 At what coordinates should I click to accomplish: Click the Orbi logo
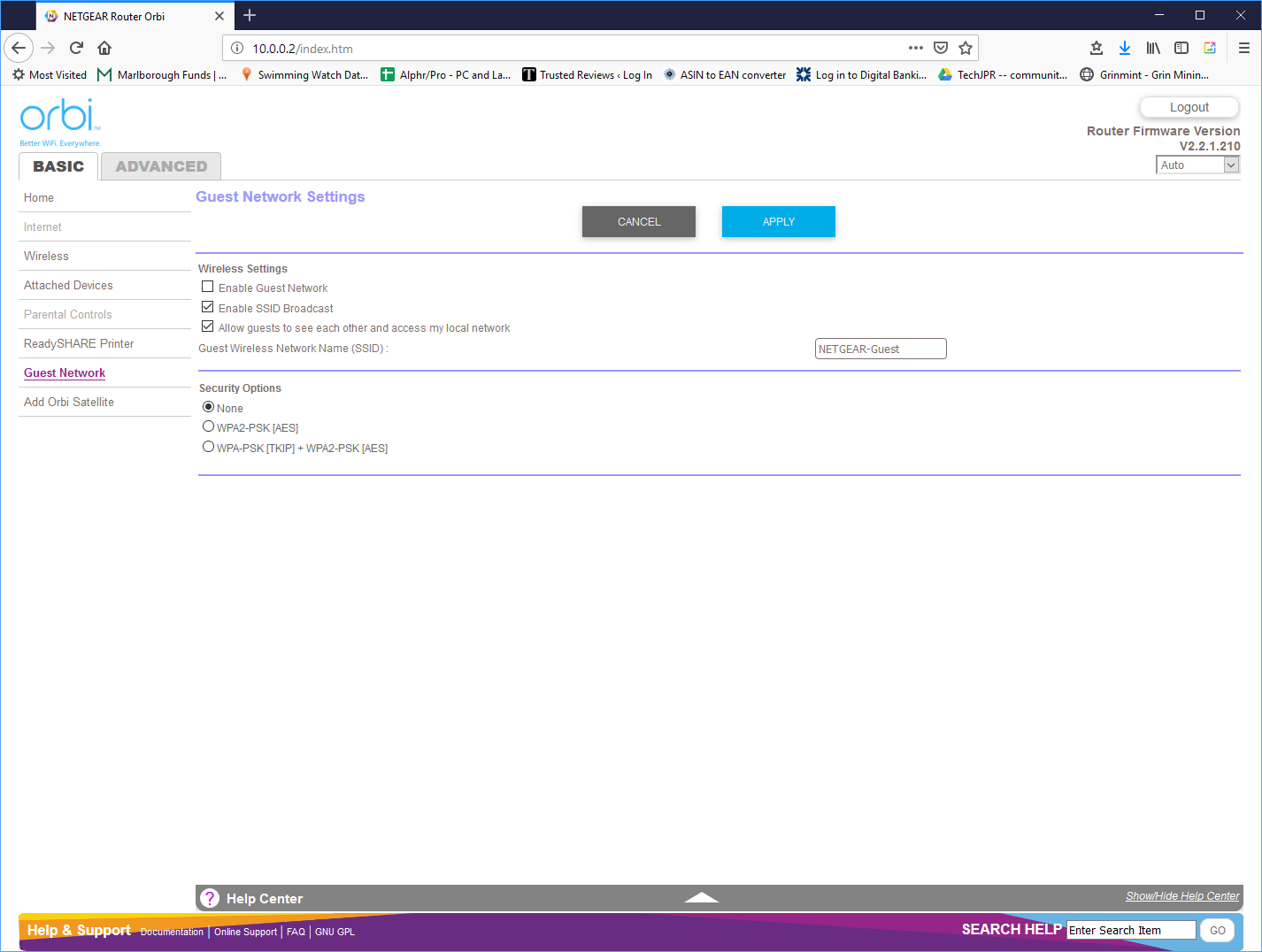[x=60, y=121]
